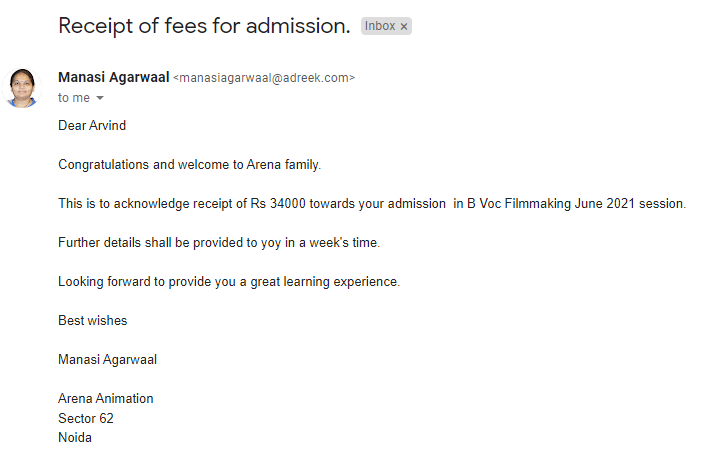The width and height of the screenshot is (707, 472).
Task: Place cursor on "Dear Arvind" greeting
Action: [x=92, y=125]
